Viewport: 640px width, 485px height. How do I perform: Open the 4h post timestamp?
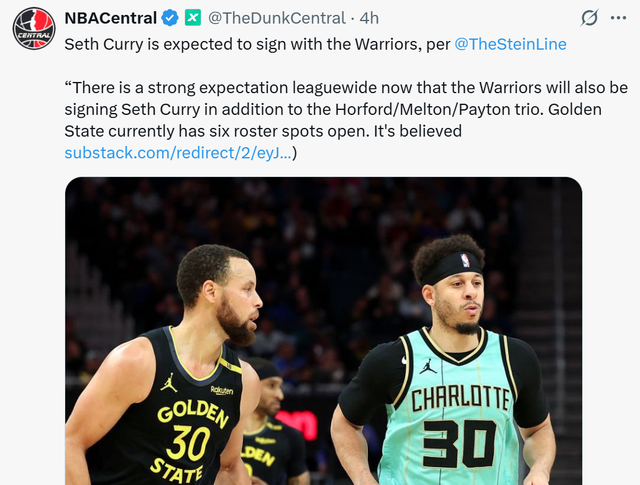pyautogui.click(x=369, y=18)
